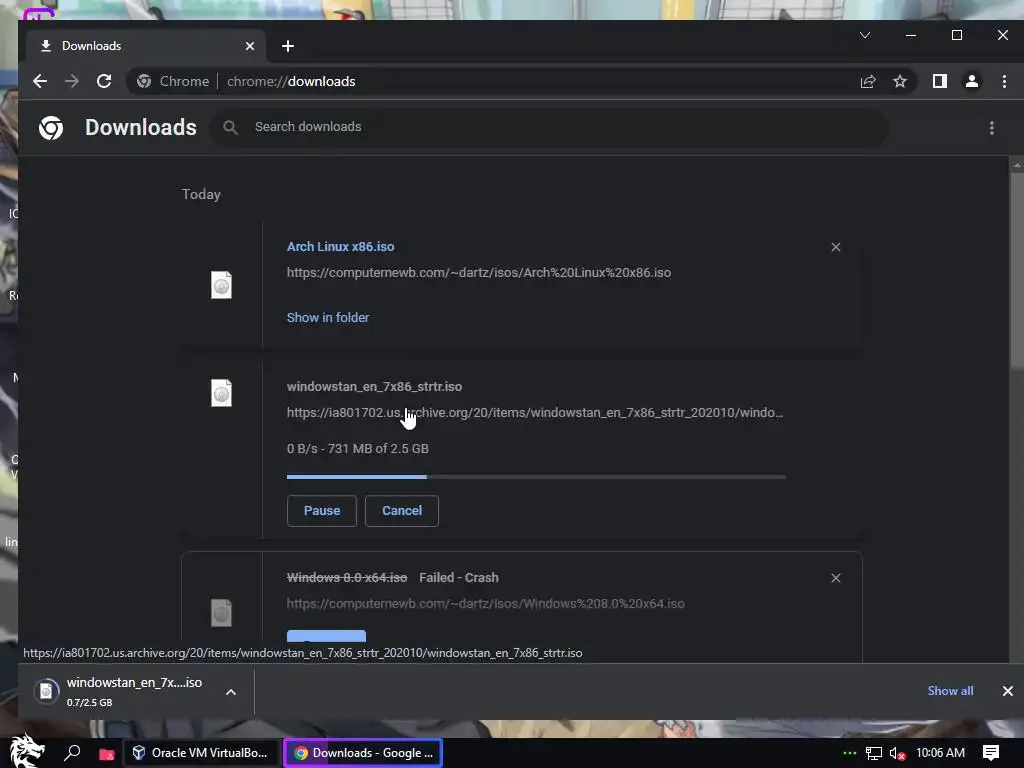Cancel the windowstan iso download
1024x768 pixels.
(x=402, y=511)
